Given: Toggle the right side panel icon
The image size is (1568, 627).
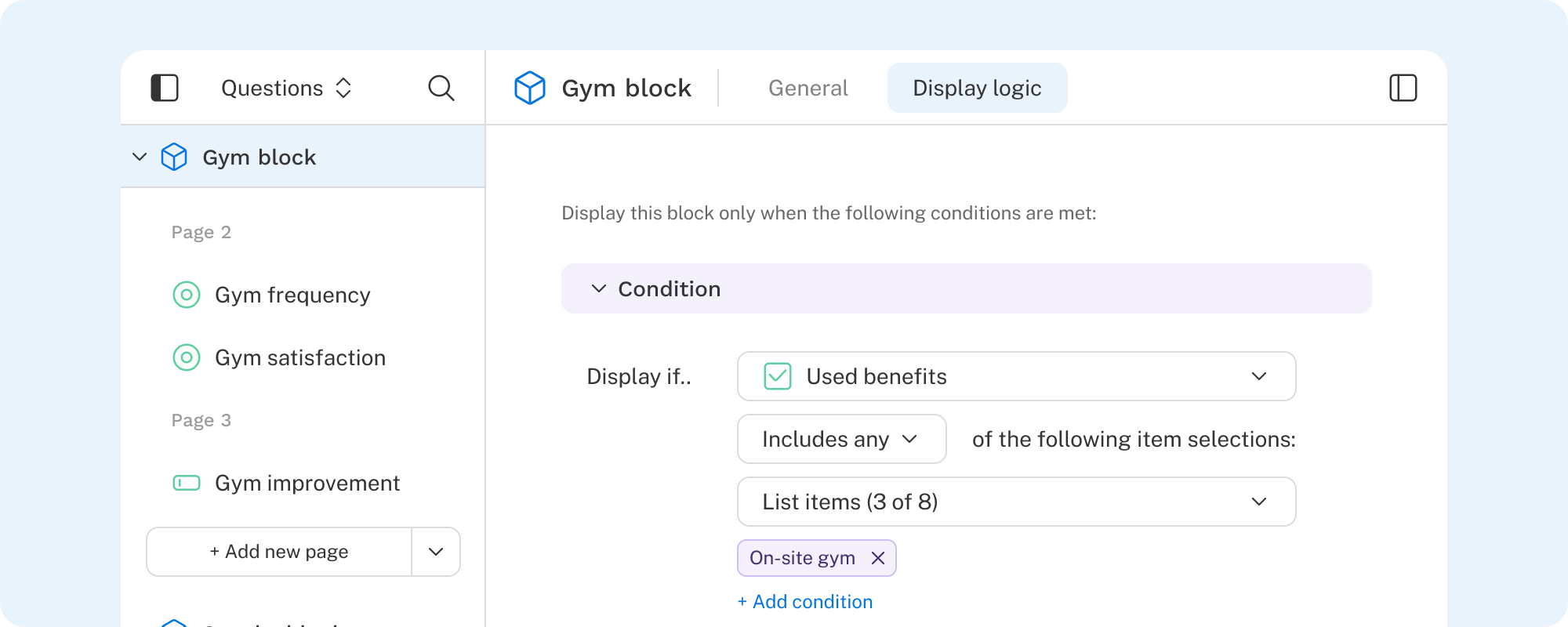Looking at the screenshot, I should [1403, 88].
